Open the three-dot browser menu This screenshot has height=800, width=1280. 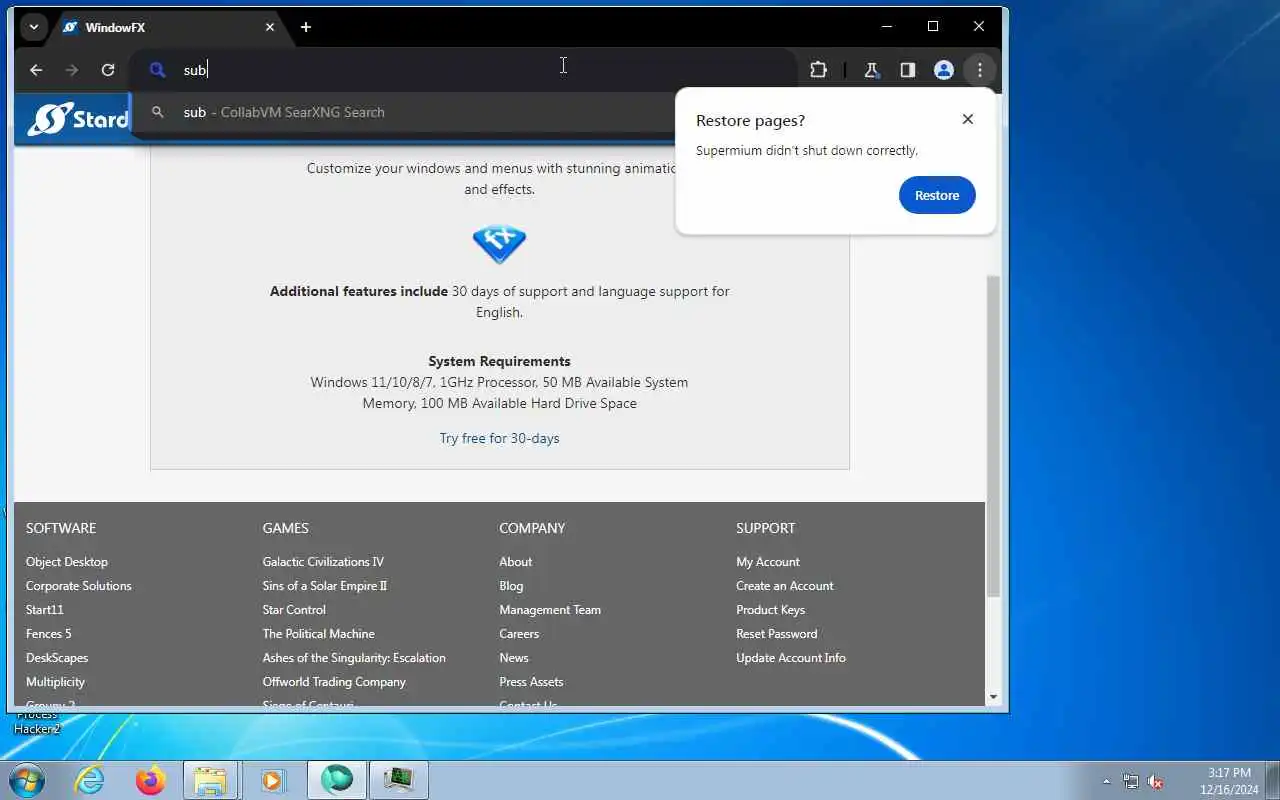(980, 70)
